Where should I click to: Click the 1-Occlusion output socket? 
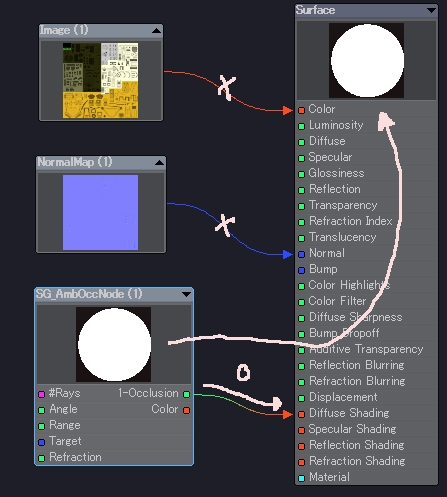coord(187,394)
